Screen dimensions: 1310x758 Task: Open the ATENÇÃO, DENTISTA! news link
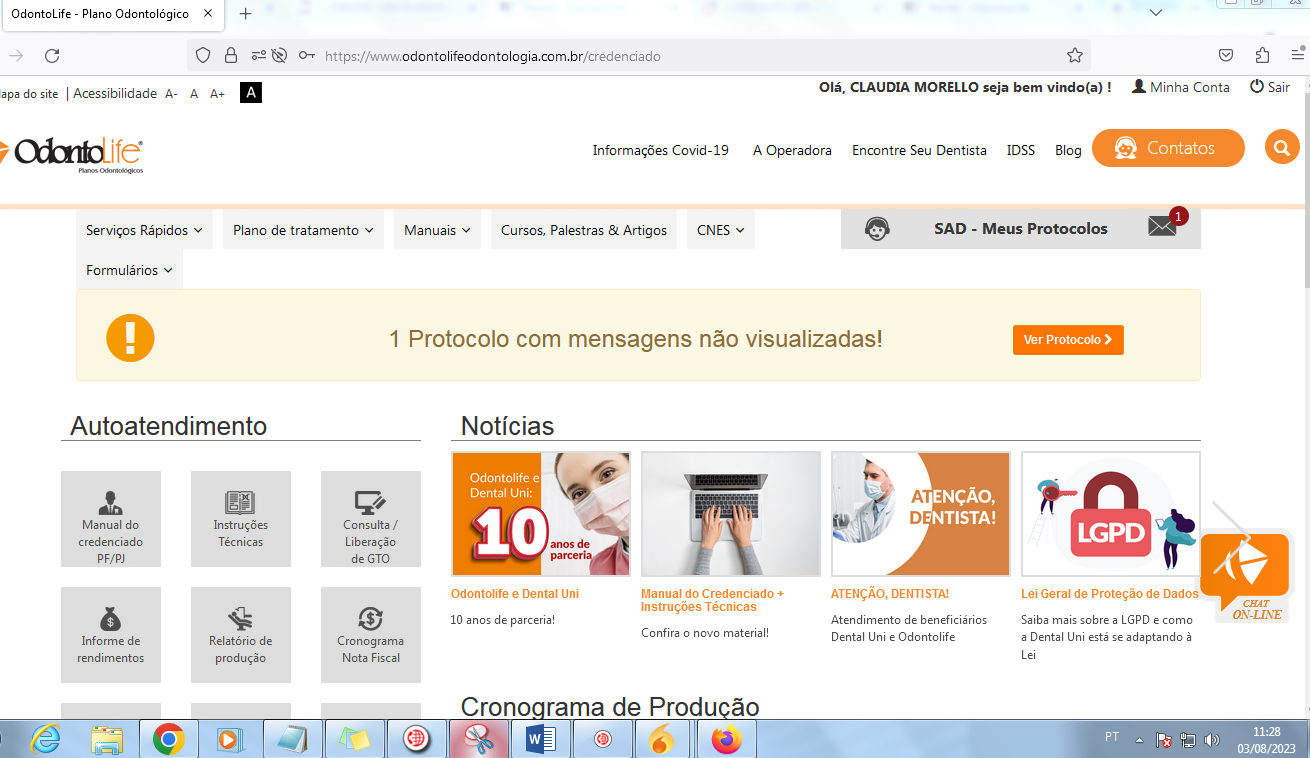[x=890, y=594]
